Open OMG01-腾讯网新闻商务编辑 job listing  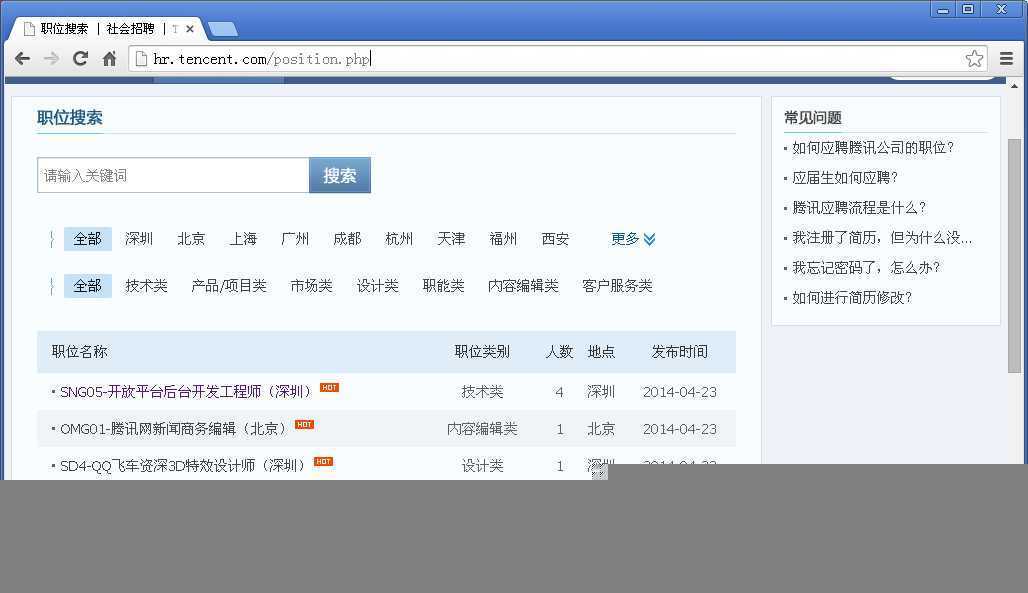pos(173,429)
